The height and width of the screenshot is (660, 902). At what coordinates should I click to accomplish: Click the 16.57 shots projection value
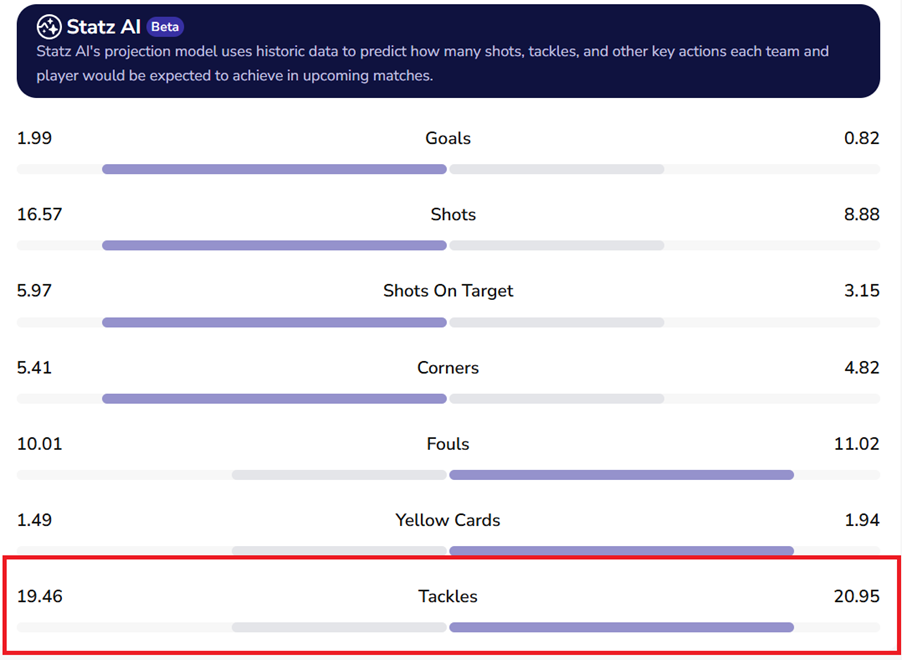coord(39,214)
